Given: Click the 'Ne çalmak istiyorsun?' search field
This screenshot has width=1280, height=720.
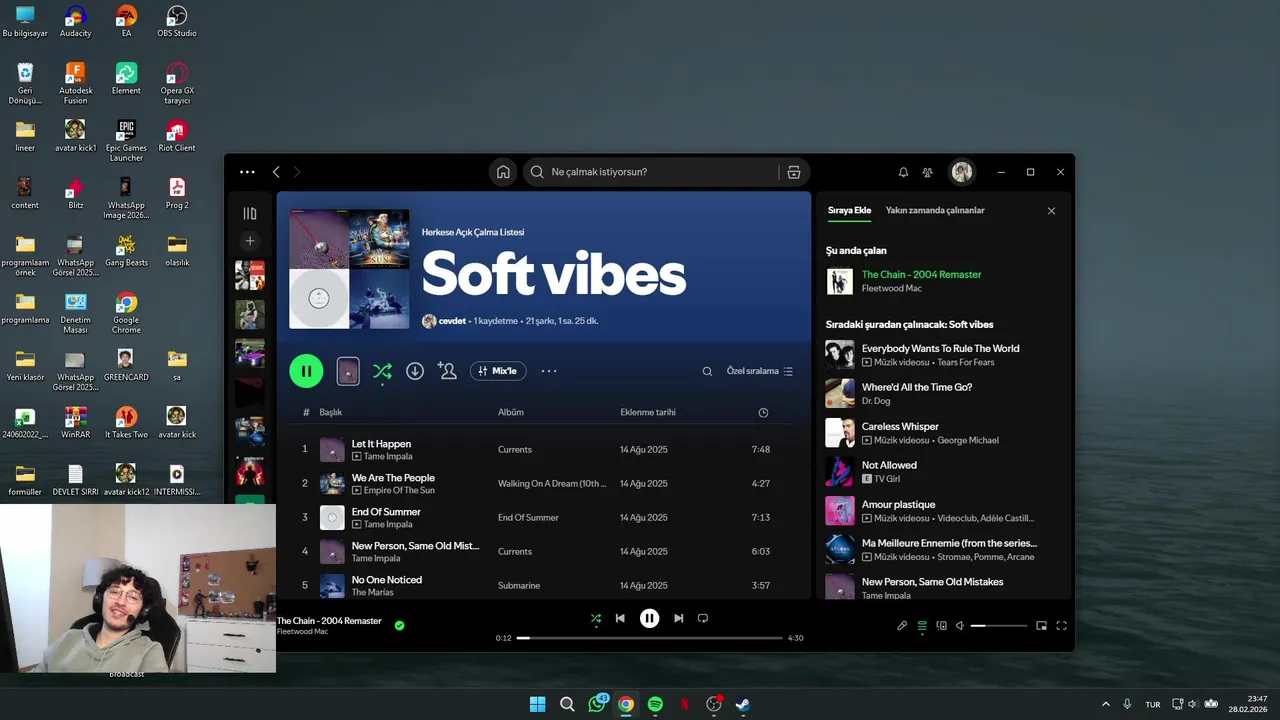Looking at the screenshot, I should [x=652, y=172].
